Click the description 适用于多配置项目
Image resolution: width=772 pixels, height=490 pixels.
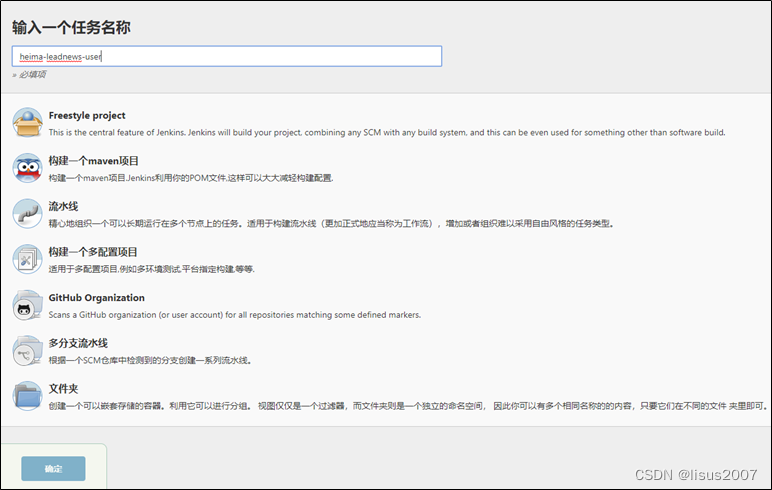pos(152,269)
